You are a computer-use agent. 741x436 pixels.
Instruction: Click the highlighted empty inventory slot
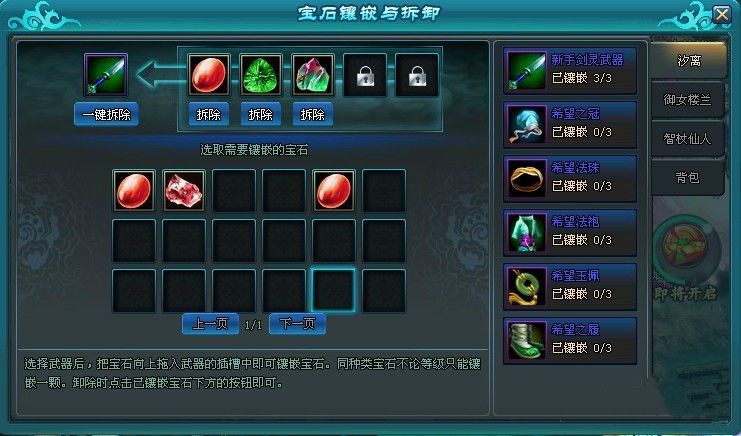(334, 291)
